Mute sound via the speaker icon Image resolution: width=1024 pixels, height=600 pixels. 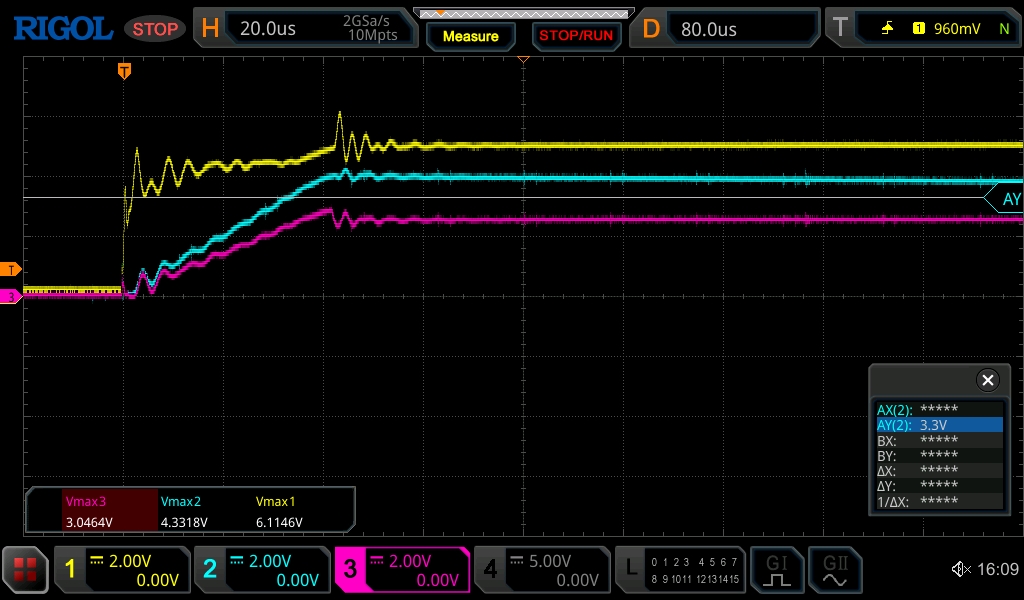click(960, 570)
